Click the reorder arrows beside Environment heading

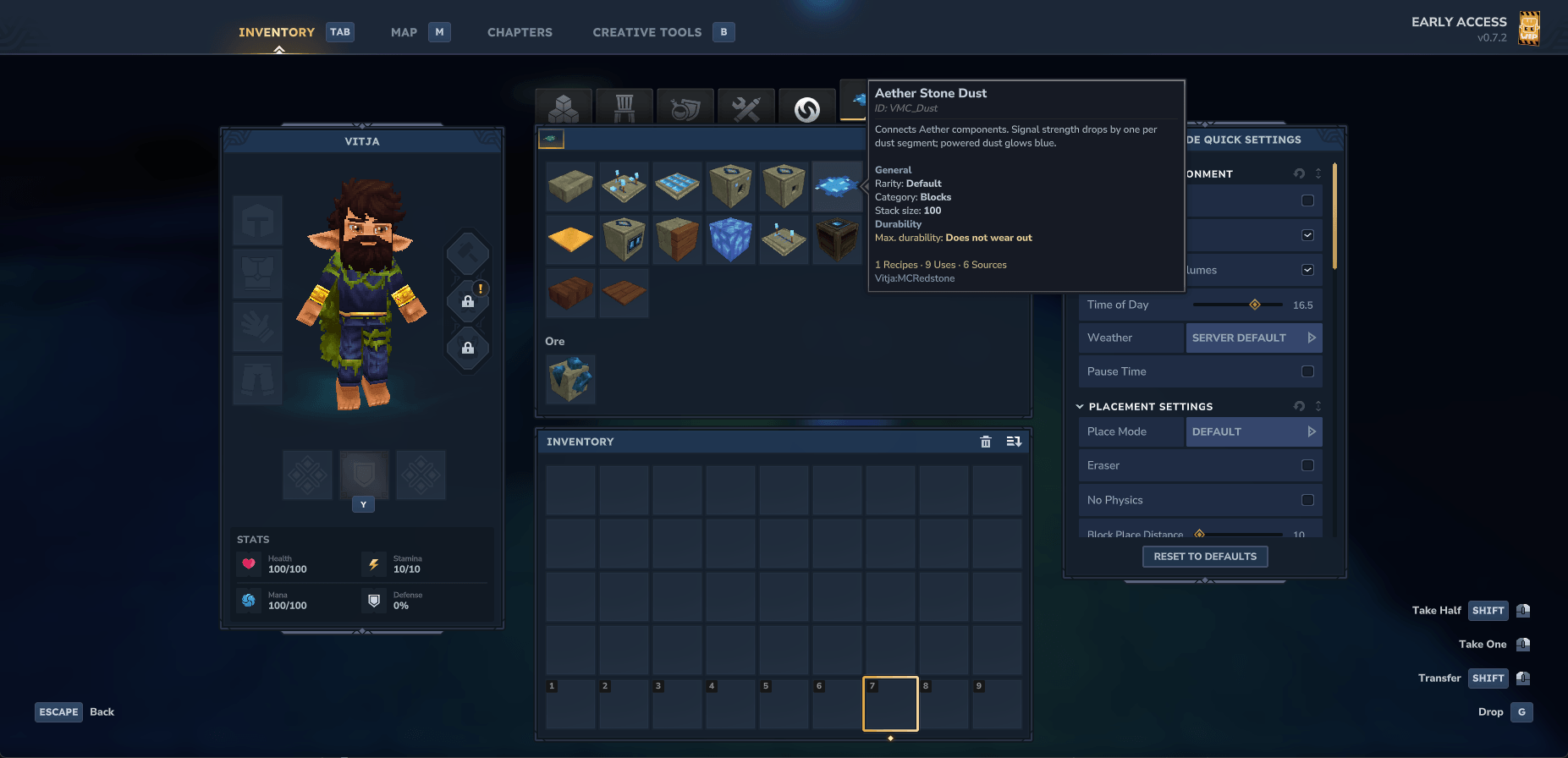1318,173
